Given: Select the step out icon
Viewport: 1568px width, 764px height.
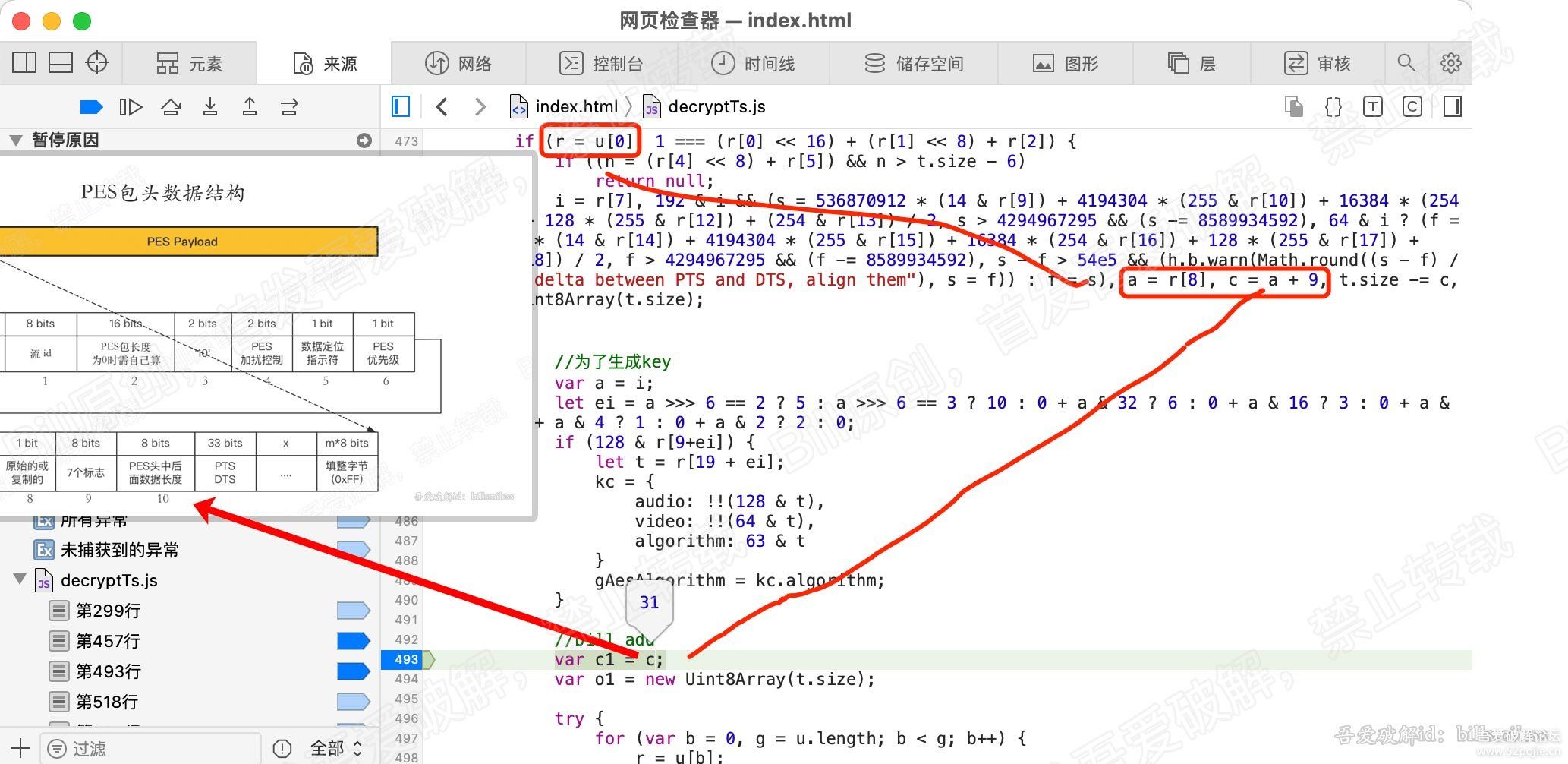Looking at the screenshot, I should coord(250,106).
